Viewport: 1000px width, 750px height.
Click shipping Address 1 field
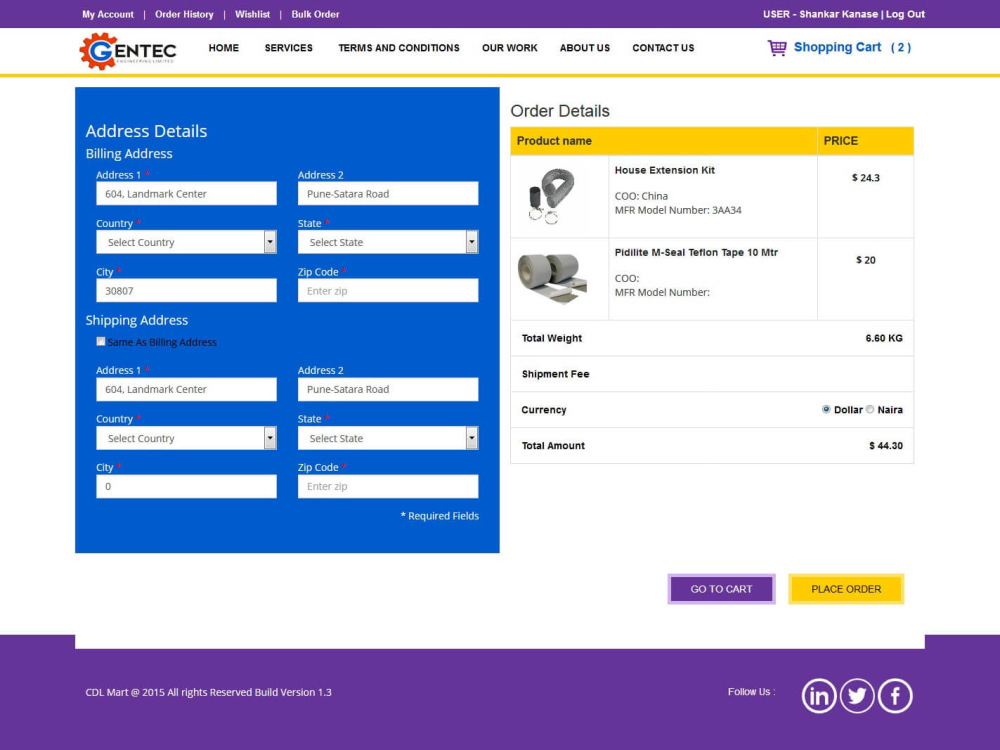186,389
